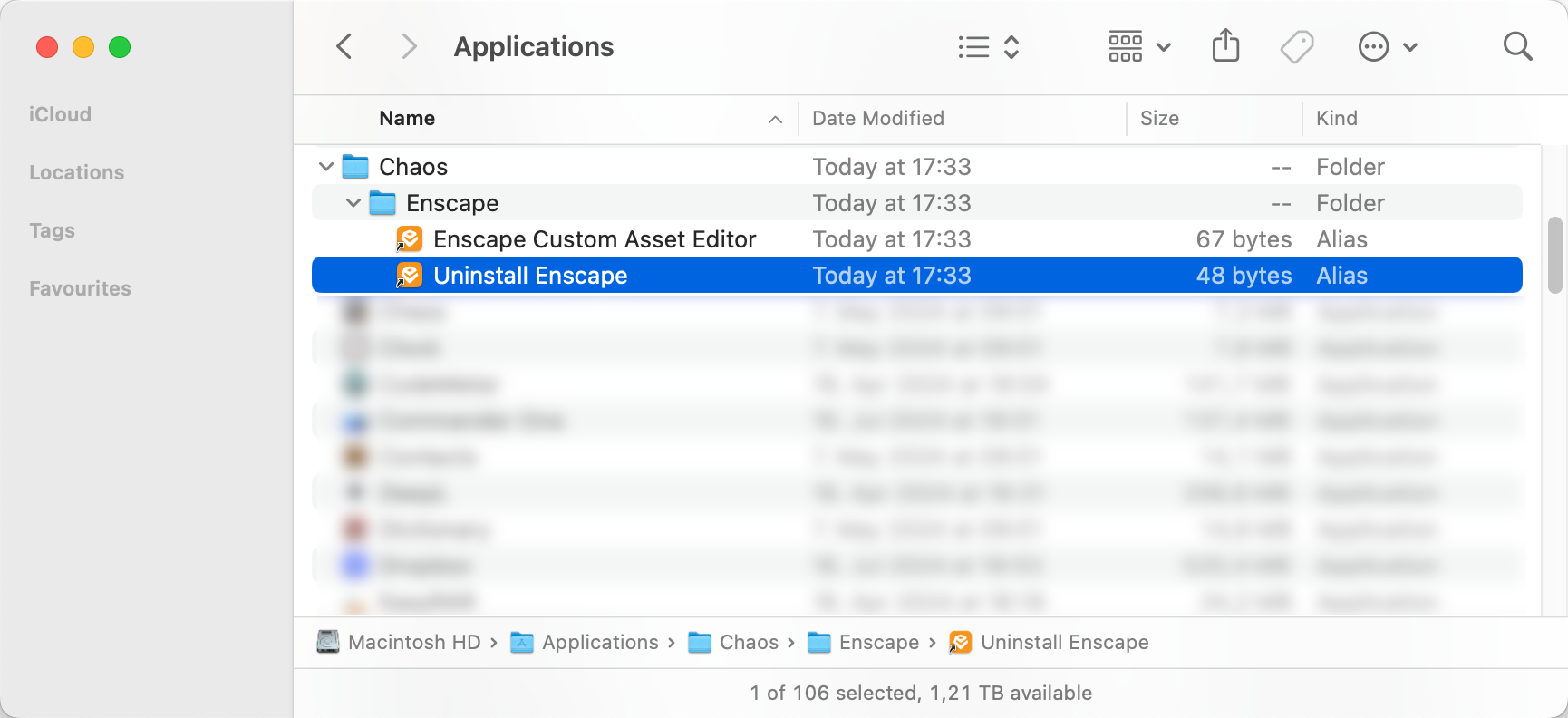Click Enscape folder in the path bar
1568x718 pixels.
click(864, 643)
